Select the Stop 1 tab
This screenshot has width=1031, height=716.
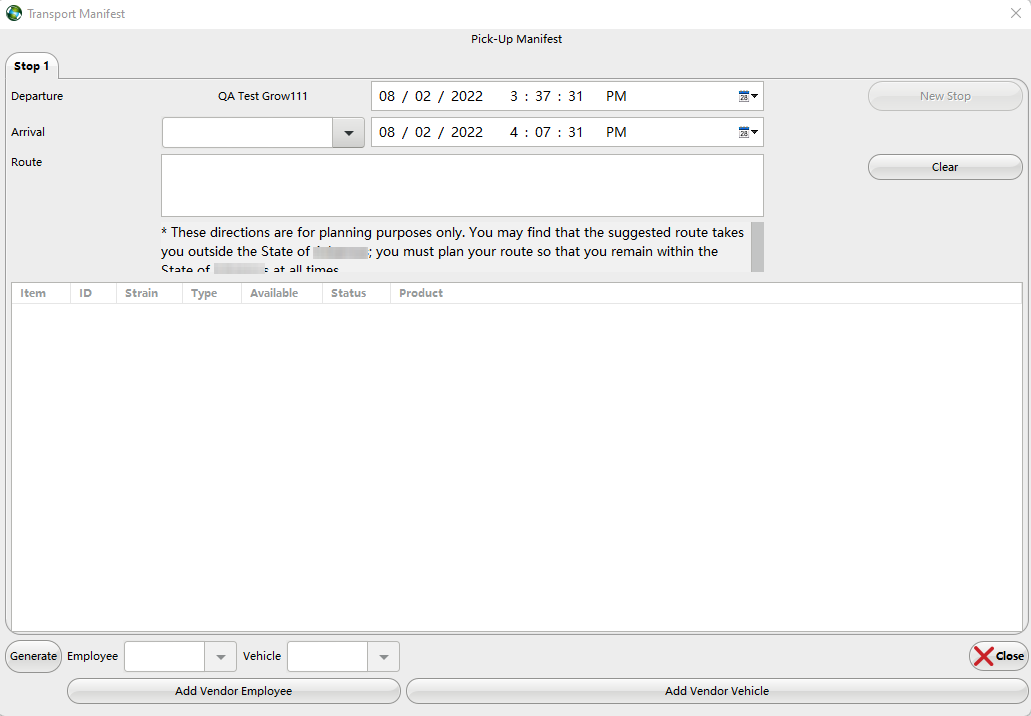(x=31, y=65)
